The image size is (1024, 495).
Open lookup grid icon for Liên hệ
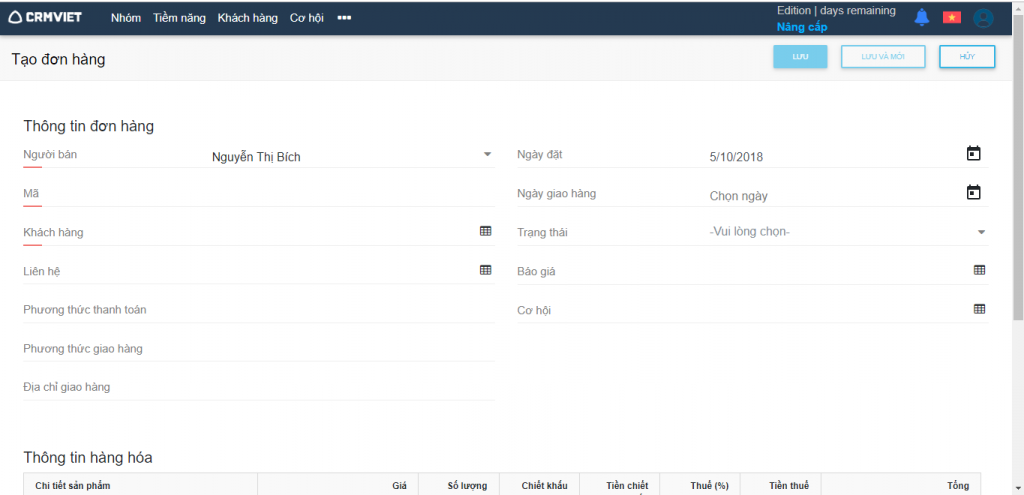pos(485,270)
